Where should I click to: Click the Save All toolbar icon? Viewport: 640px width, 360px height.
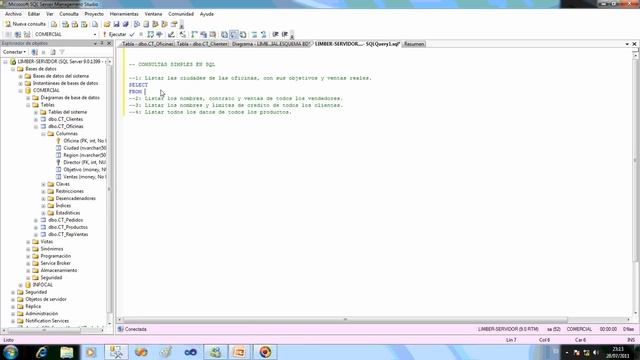[126, 24]
